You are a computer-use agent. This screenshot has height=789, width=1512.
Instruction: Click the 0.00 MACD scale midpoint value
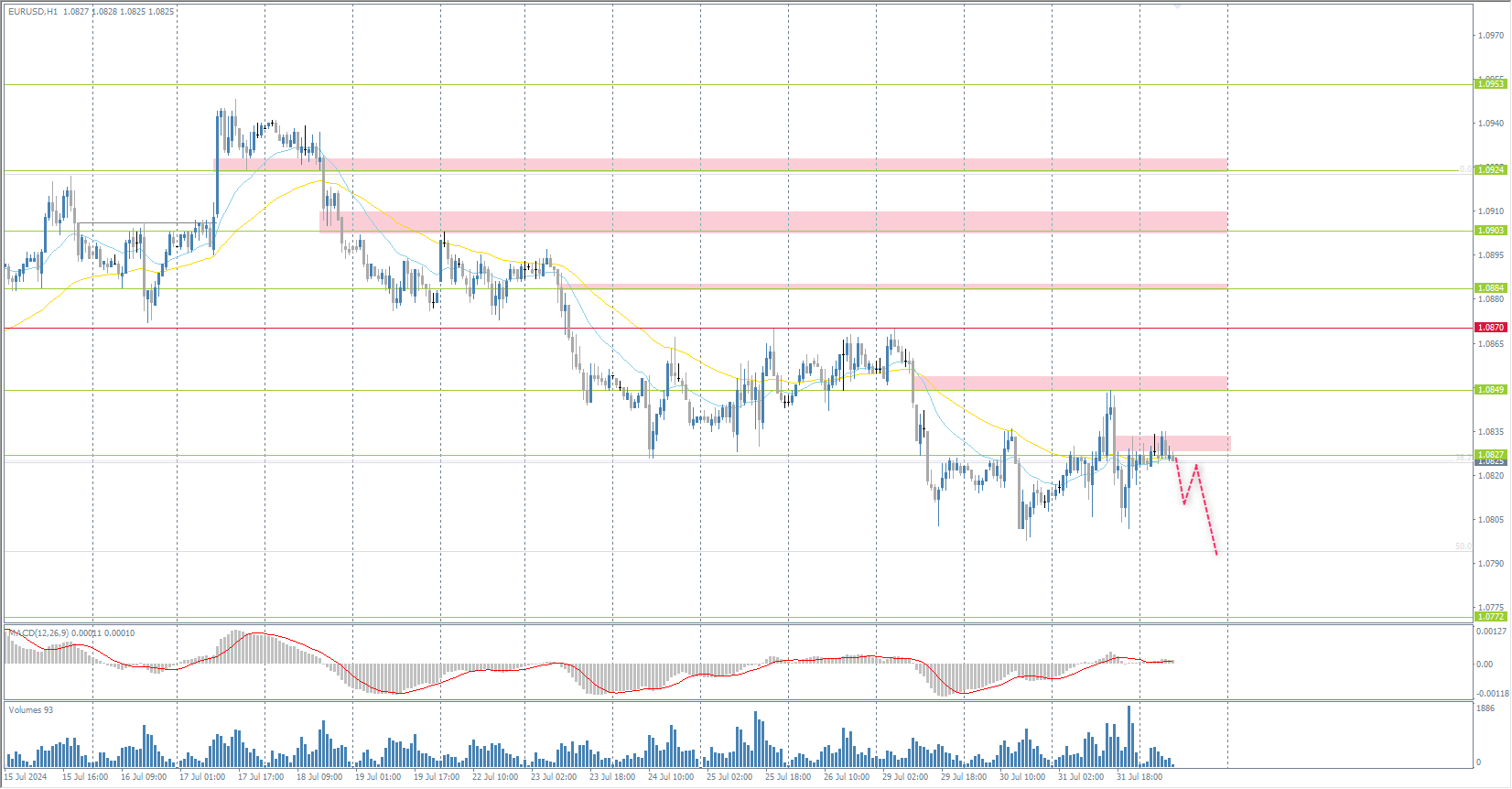click(x=1485, y=665)
